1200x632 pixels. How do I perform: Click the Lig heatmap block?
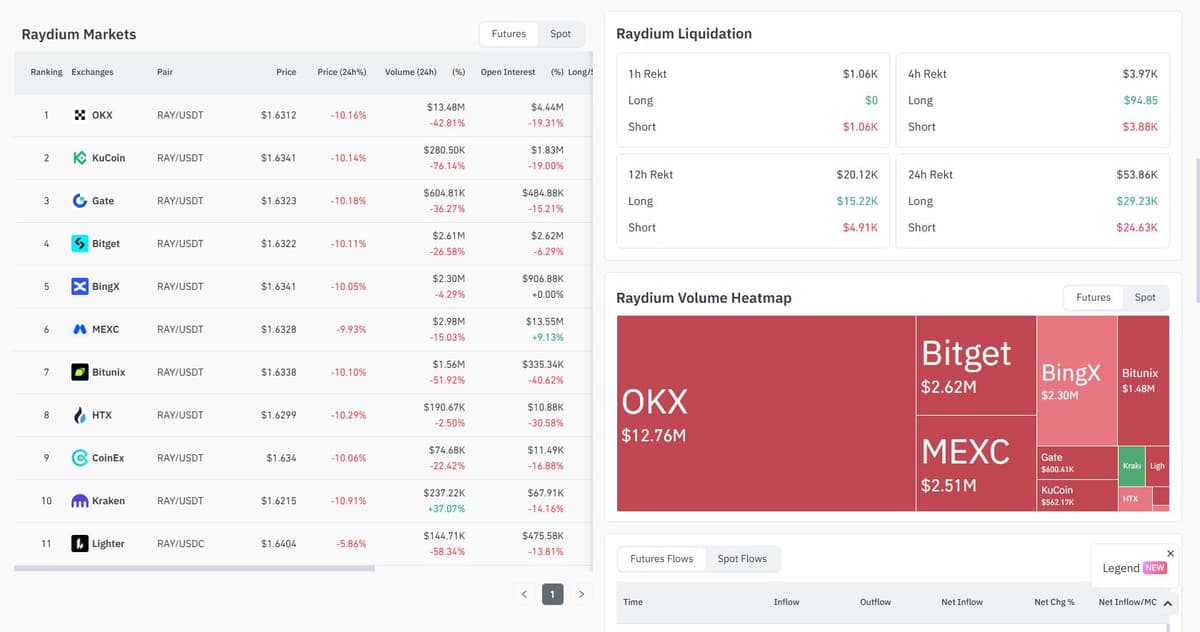pyautogui.click(x=1157, y=466)
